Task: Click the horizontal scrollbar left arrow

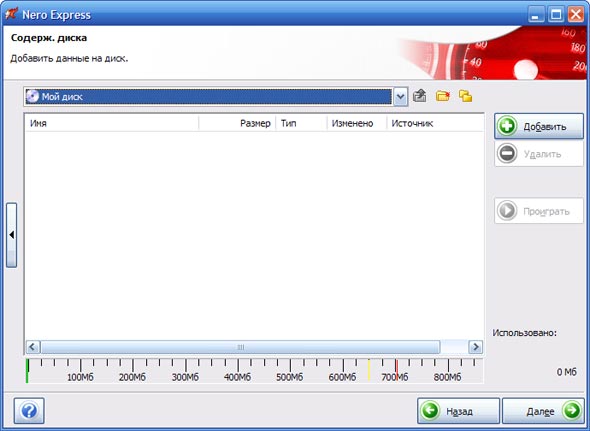Action: [33, 347]
